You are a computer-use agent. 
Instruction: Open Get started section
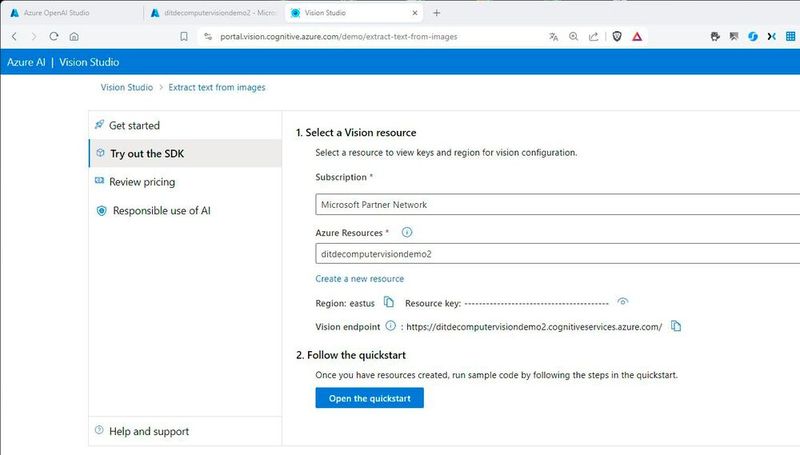[x=185, y=125]
